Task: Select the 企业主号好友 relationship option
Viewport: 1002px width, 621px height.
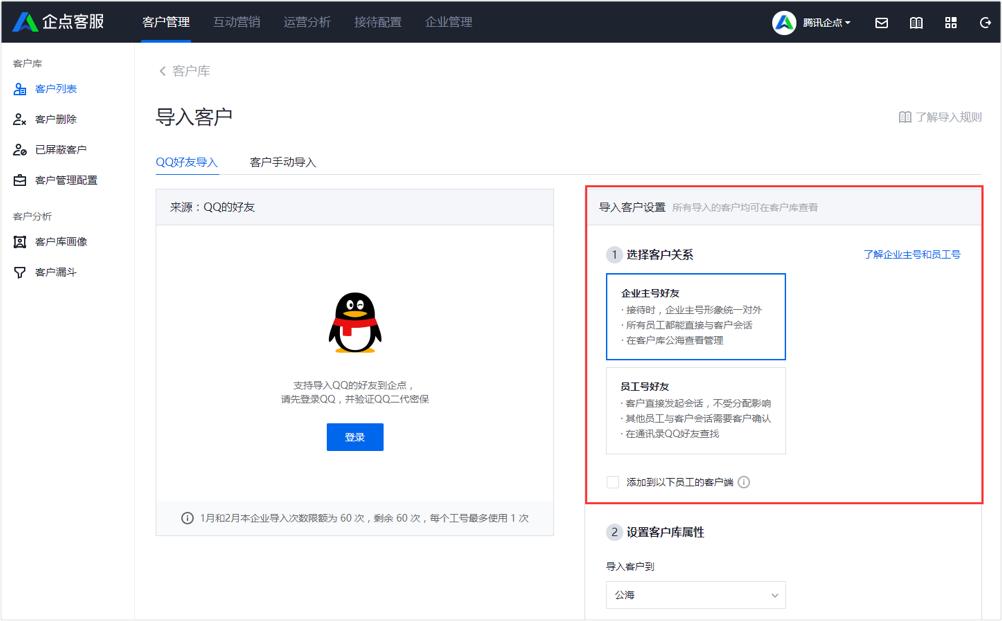Action: coord(696,316)
